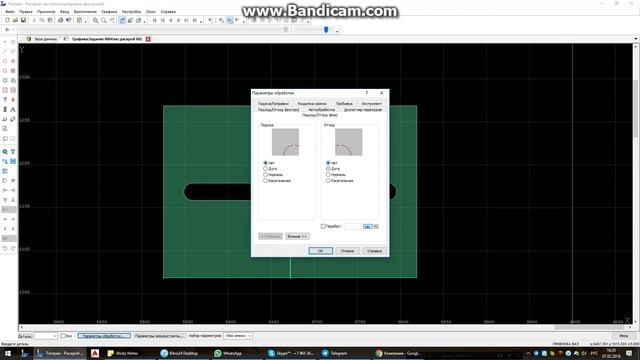Switch to the 'Пробивка' dialog tab

344,104
